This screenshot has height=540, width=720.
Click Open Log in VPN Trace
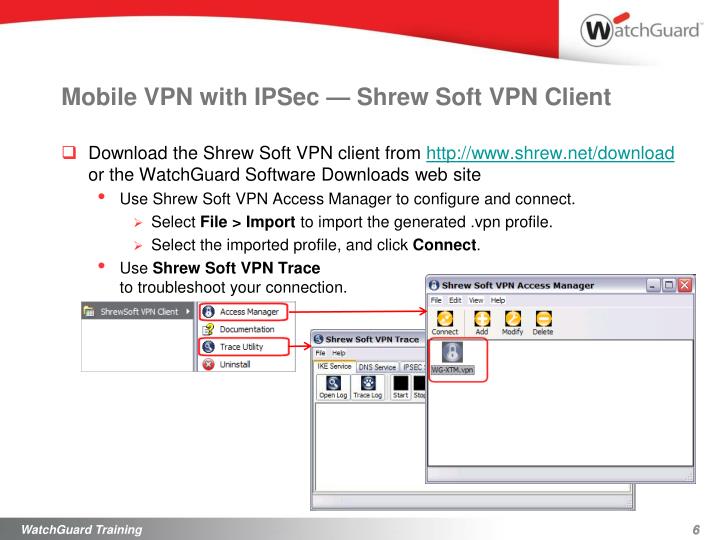pos(333,387)
